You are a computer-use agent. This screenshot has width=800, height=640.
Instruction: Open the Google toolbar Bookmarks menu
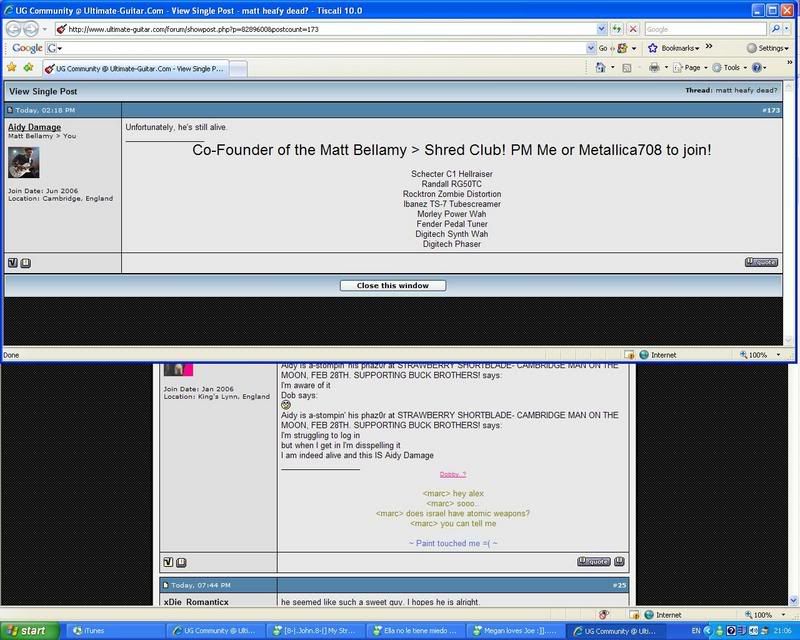click(x=673, y=48)
